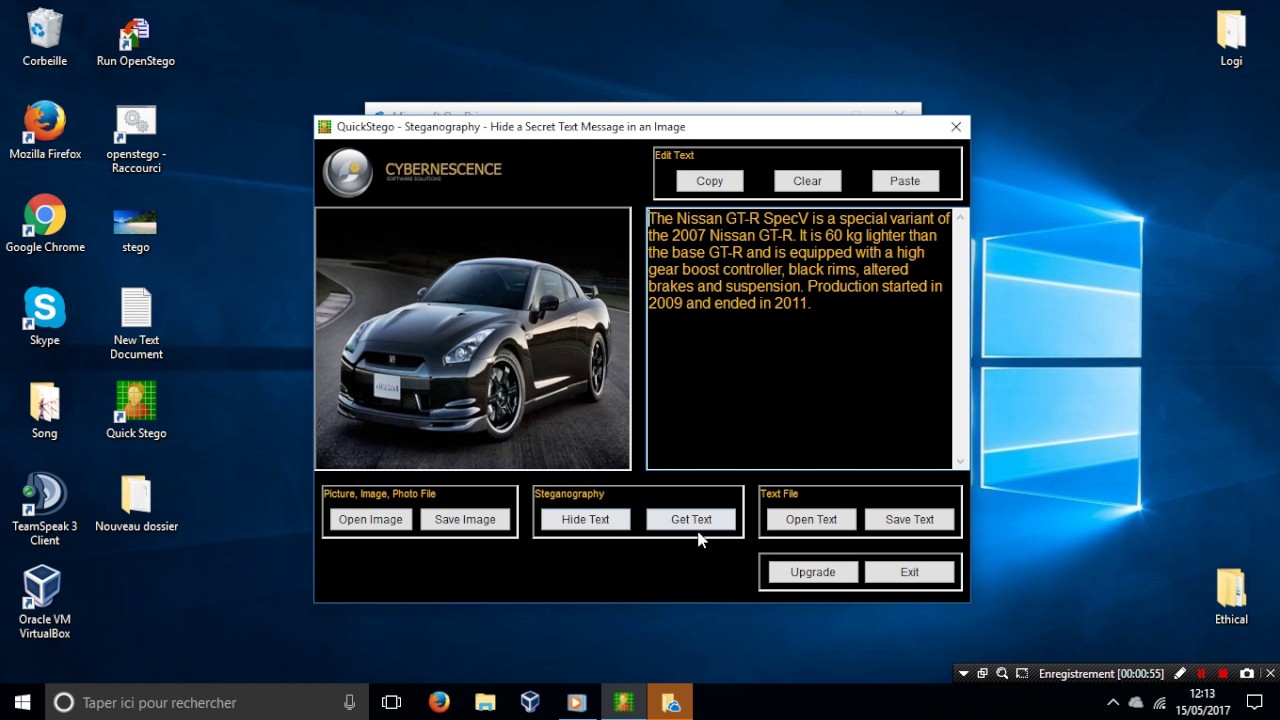Viewport: 1280px width, 720px height.
Task: Select the Logi folder on desktop
Action: [x=1231, y=38]
